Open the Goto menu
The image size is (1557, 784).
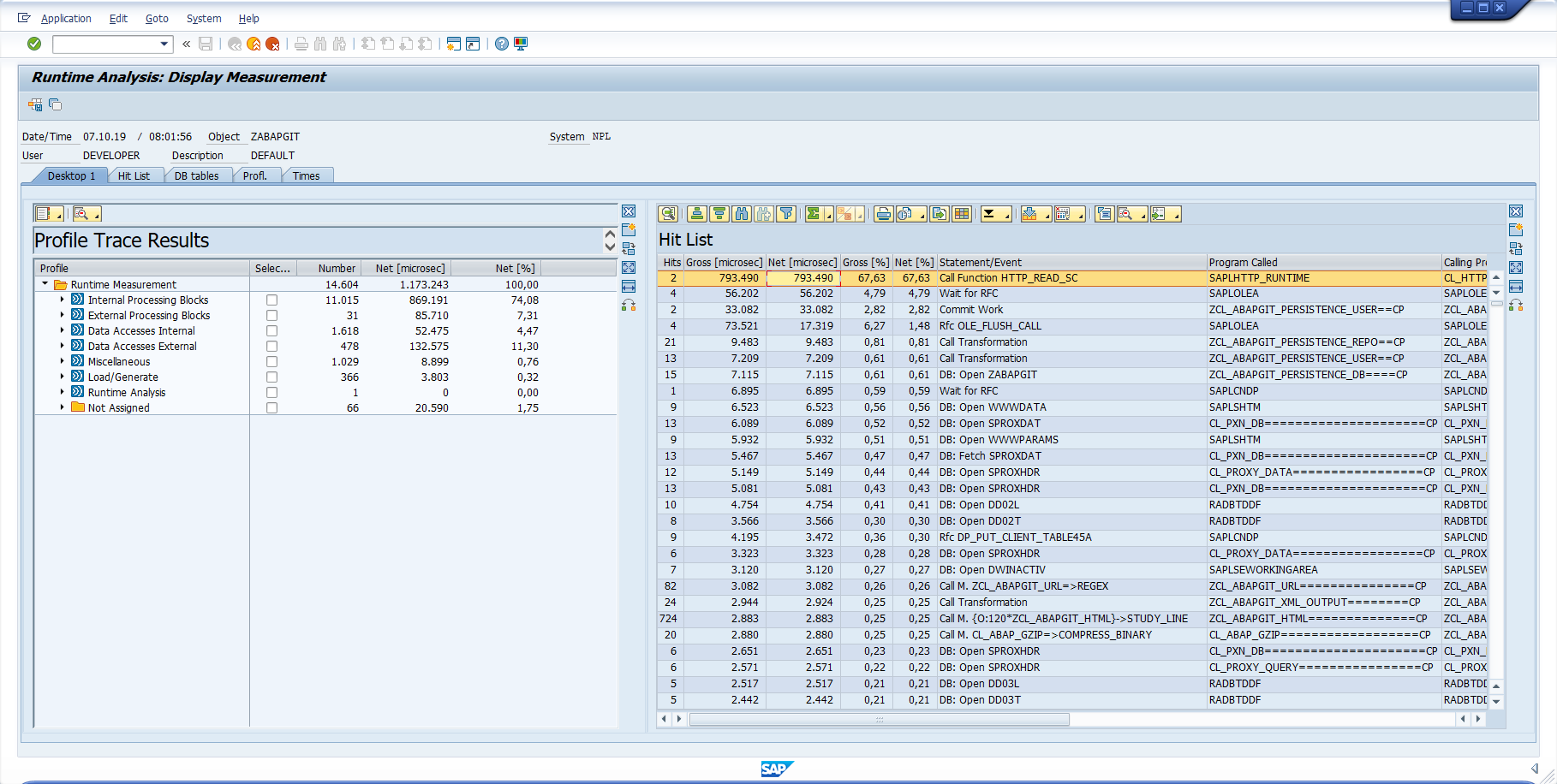pos(157,18)
